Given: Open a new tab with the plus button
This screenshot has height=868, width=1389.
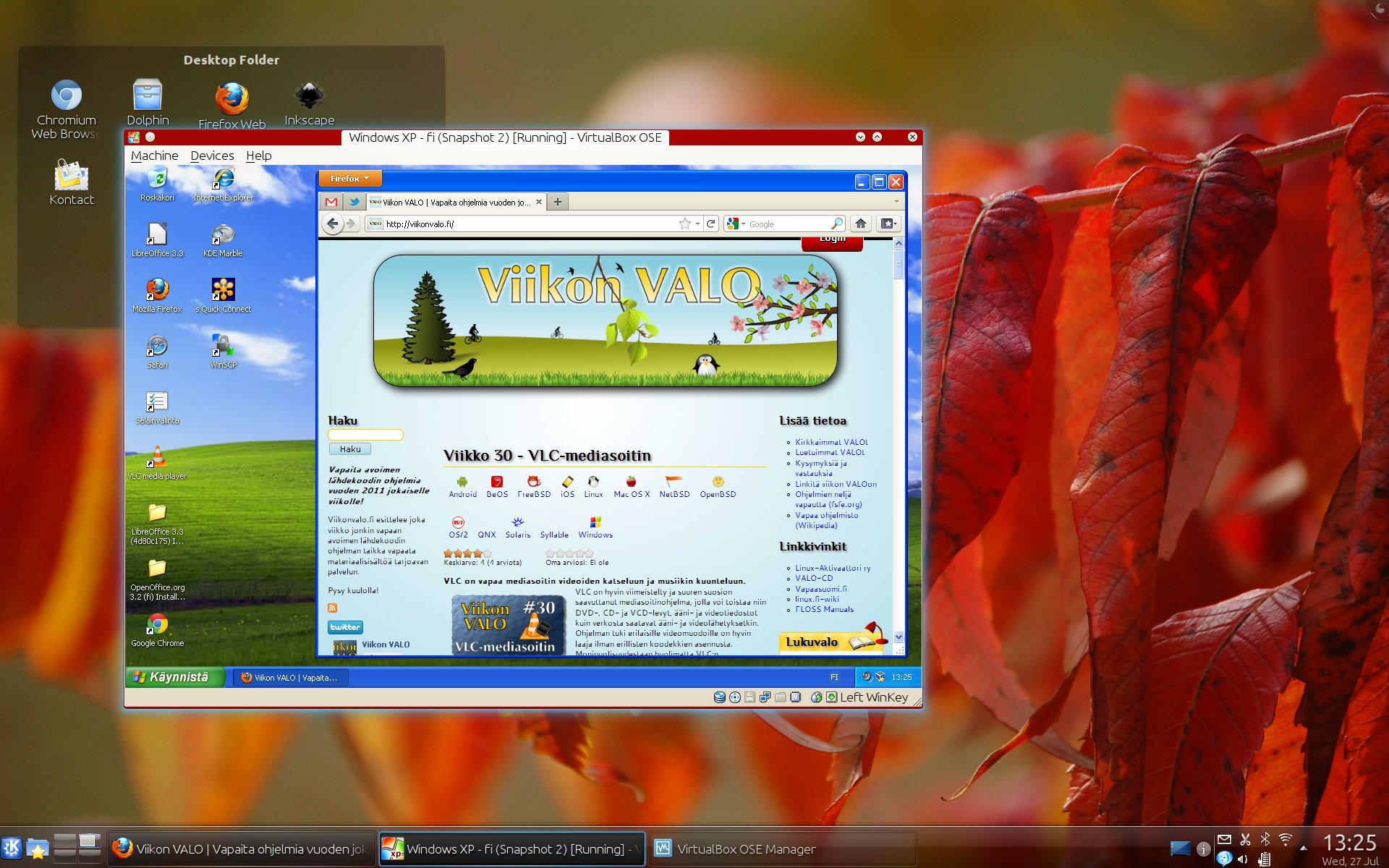Looking at the screenshot, I should click(x=557, y=202).
